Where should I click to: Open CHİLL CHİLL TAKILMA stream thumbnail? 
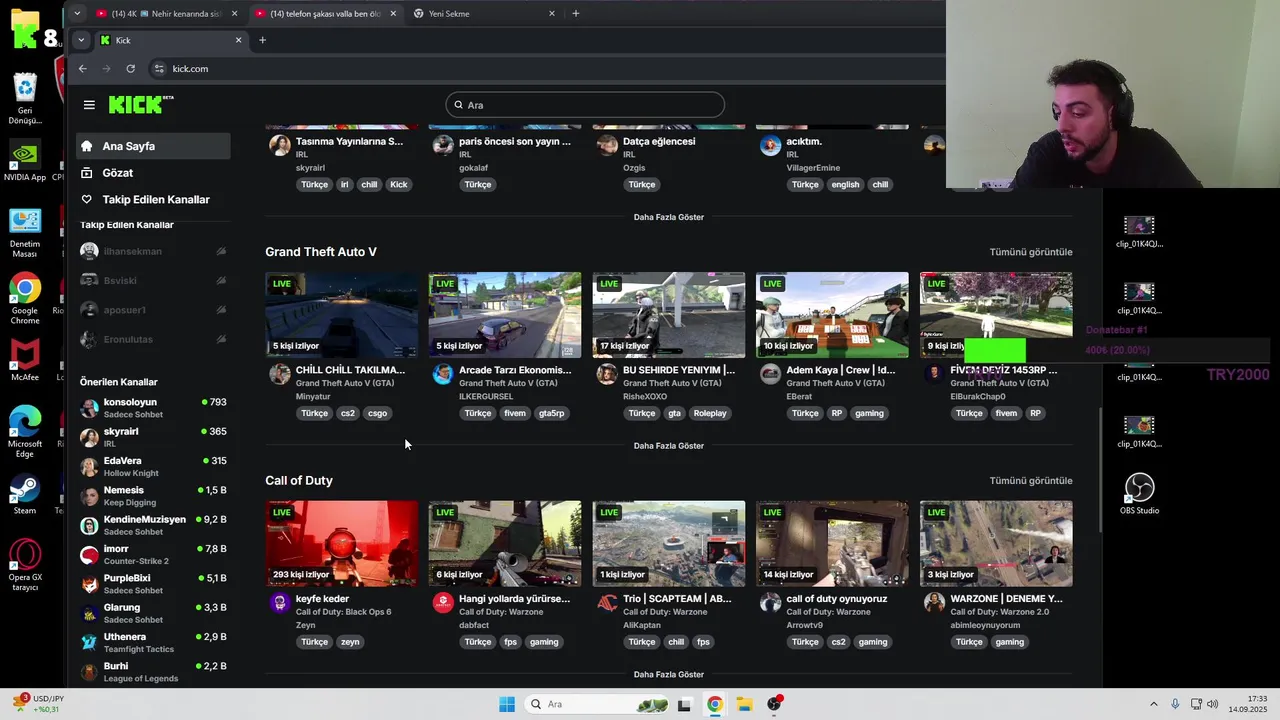(341, 315)
